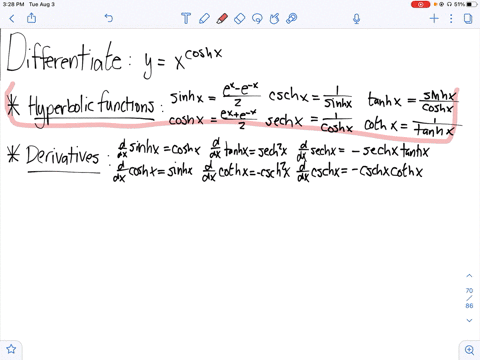
Task: Select the Lasso selection tool
Action: (257, 18)
